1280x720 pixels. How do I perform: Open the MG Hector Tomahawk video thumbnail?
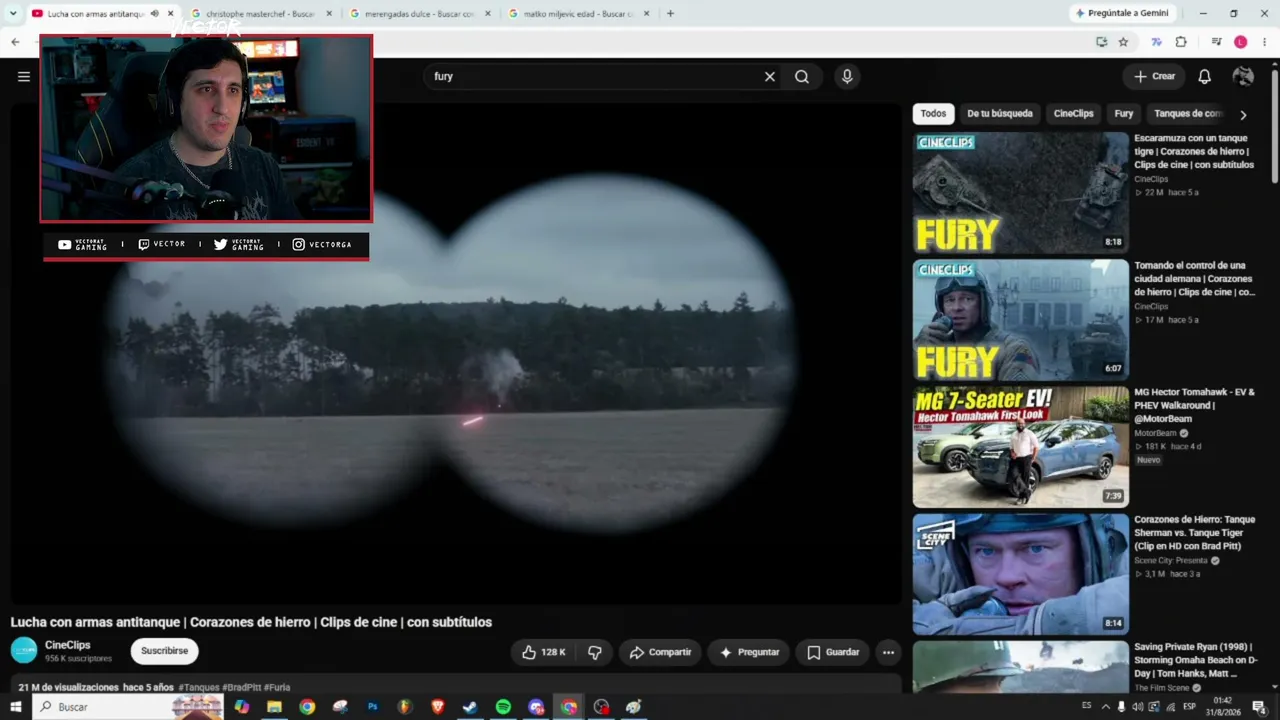click(1020, 447)
